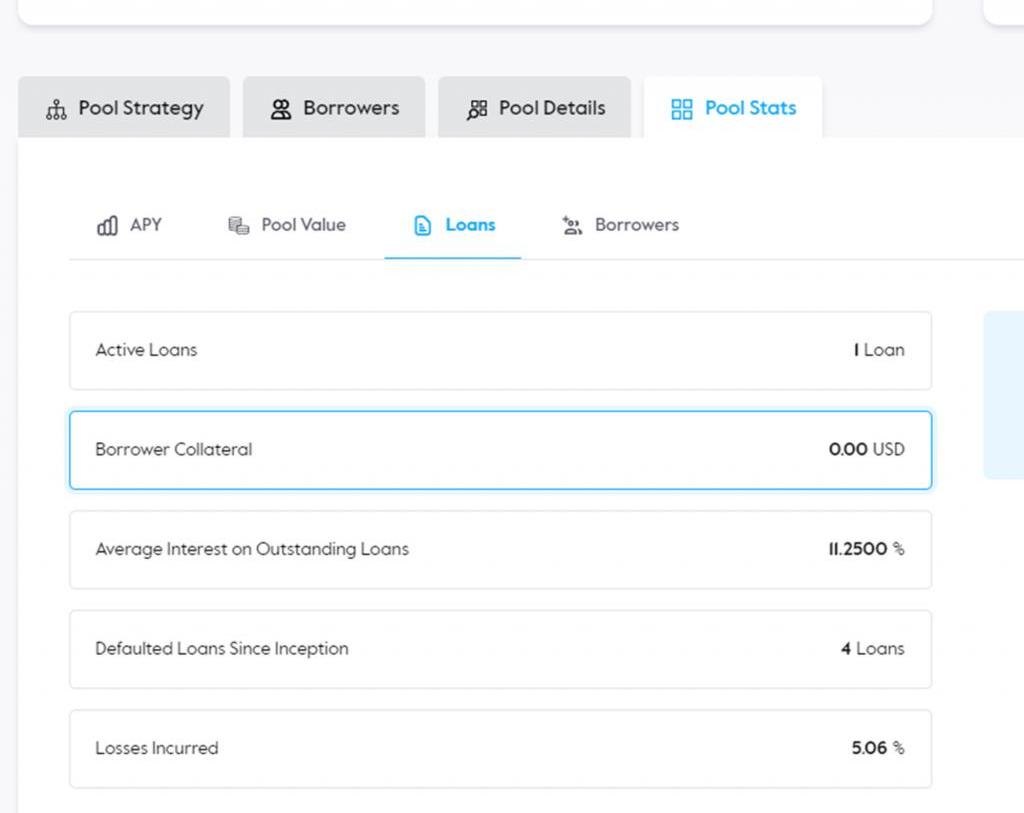Screen dimensions: 1024x813
Task: Select the Pool Stats tab label
Action: point(750,108)
